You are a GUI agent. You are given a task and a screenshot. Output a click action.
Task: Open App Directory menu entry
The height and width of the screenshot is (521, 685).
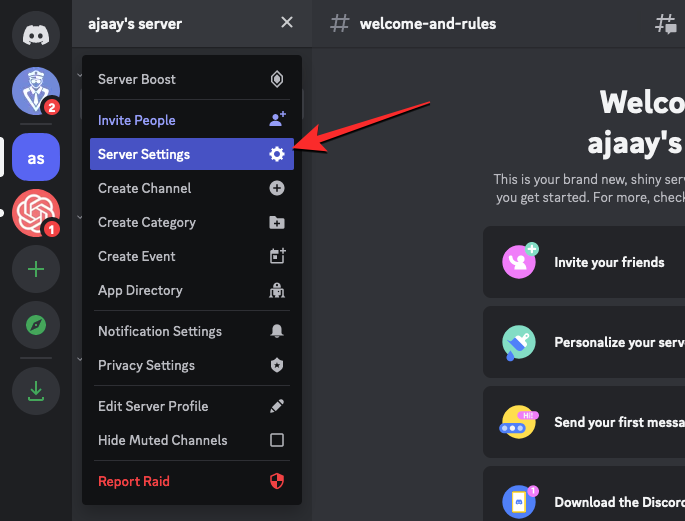191,290
